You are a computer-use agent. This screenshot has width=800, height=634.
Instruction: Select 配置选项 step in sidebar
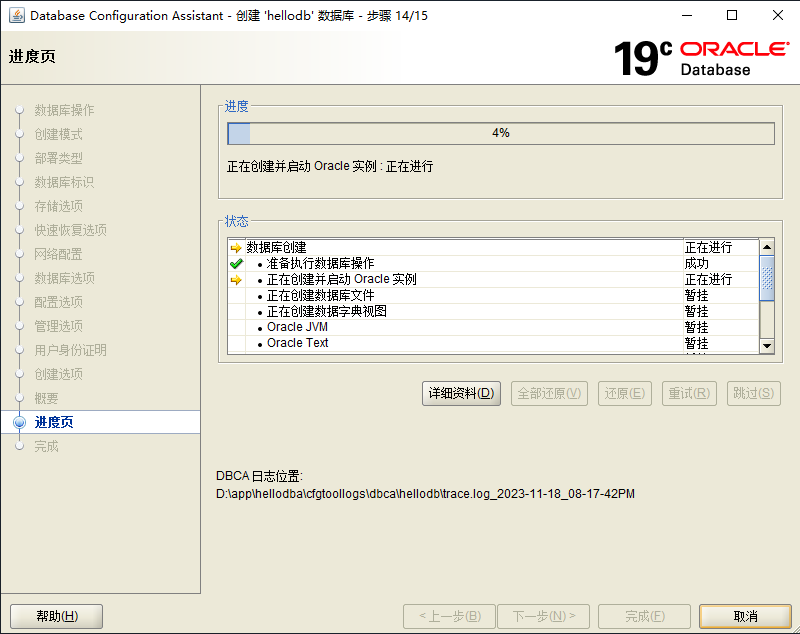click(58, 302)
